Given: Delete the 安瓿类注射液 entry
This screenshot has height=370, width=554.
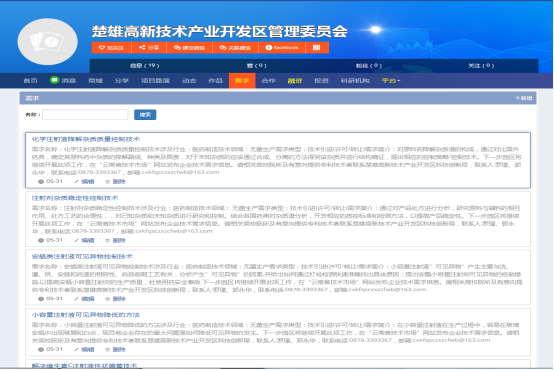Looking at the screenshot, I should (x=116, y=299).
